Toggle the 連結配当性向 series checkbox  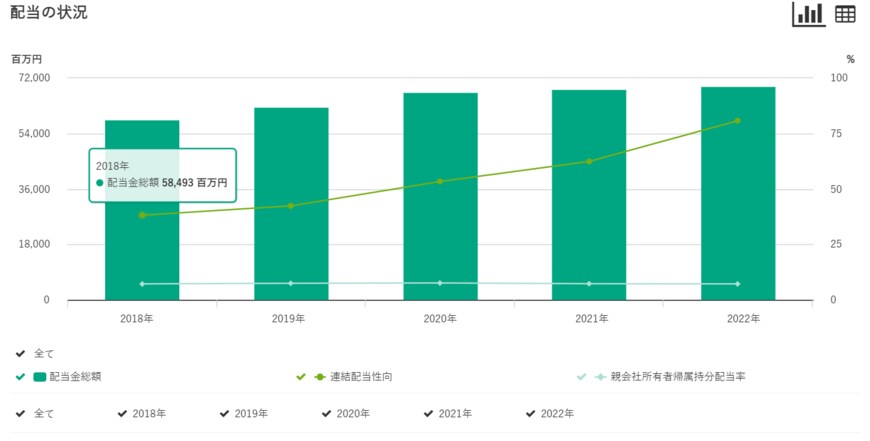pos(301,377)
